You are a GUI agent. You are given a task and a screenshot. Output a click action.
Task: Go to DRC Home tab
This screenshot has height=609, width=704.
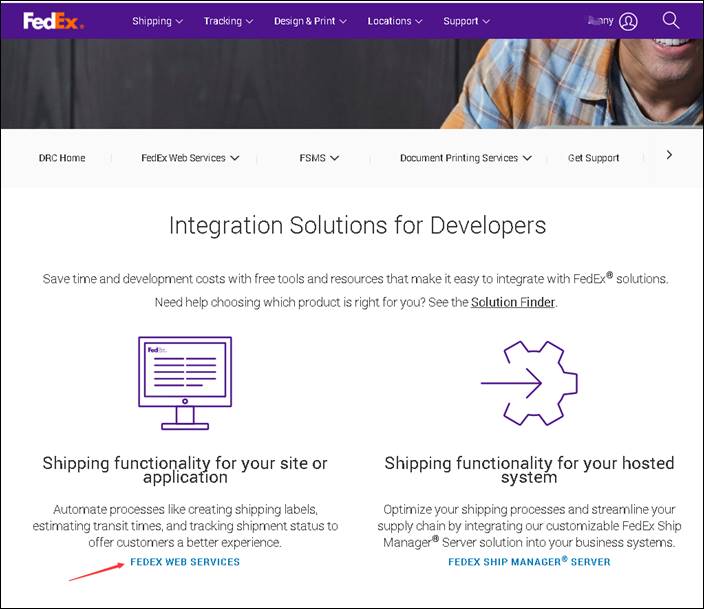[62, 158]
